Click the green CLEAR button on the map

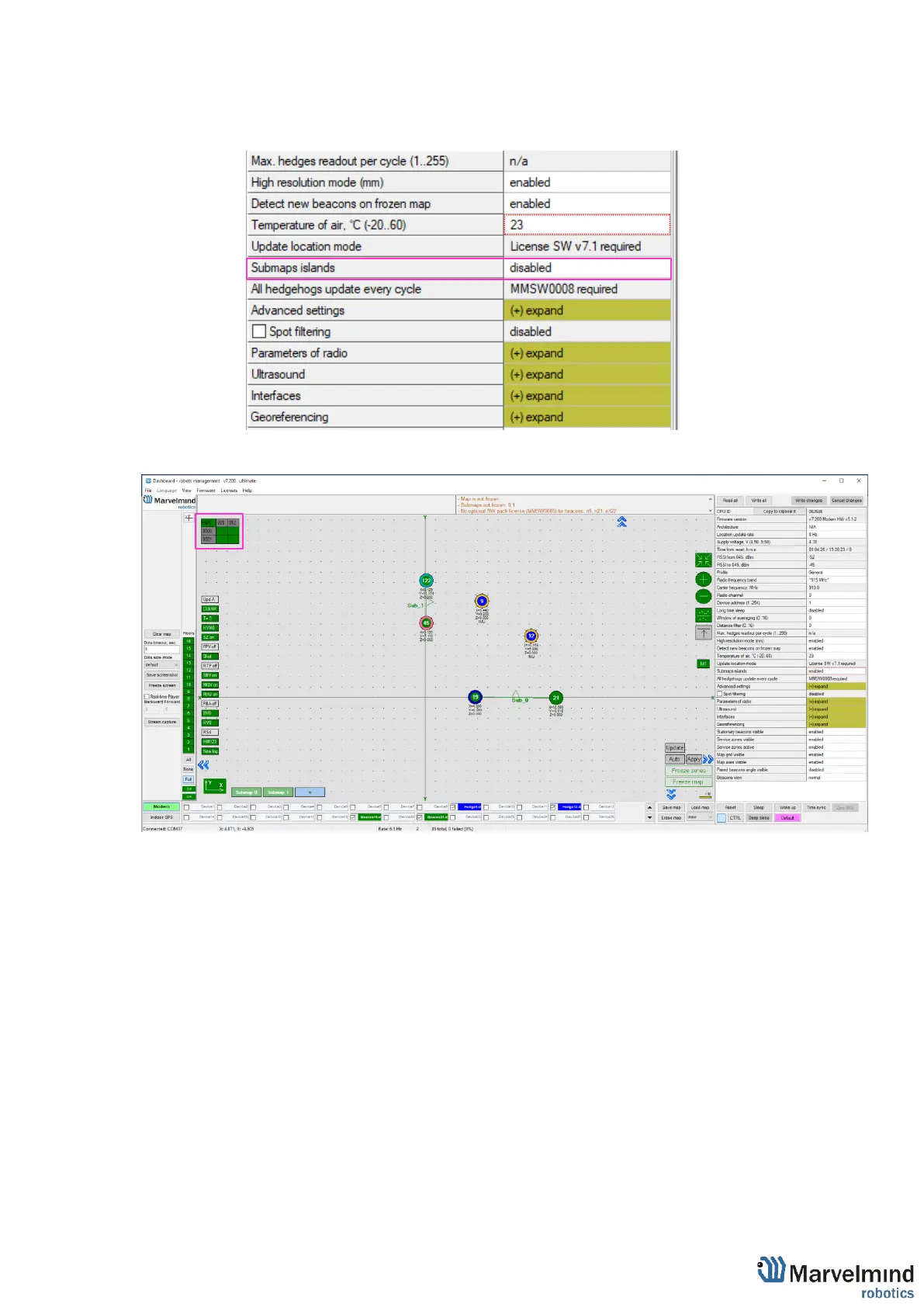point(209,609)
